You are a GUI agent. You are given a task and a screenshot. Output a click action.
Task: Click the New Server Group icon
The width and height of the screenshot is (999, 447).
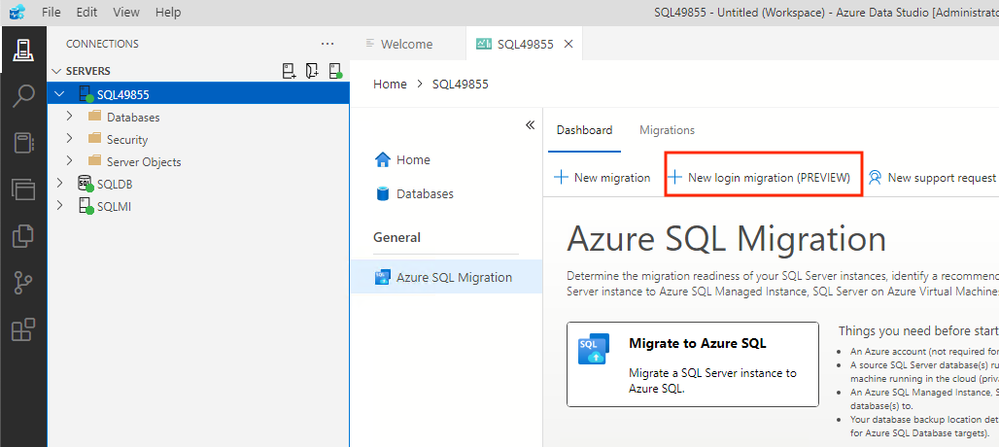[x=312, y=71]
